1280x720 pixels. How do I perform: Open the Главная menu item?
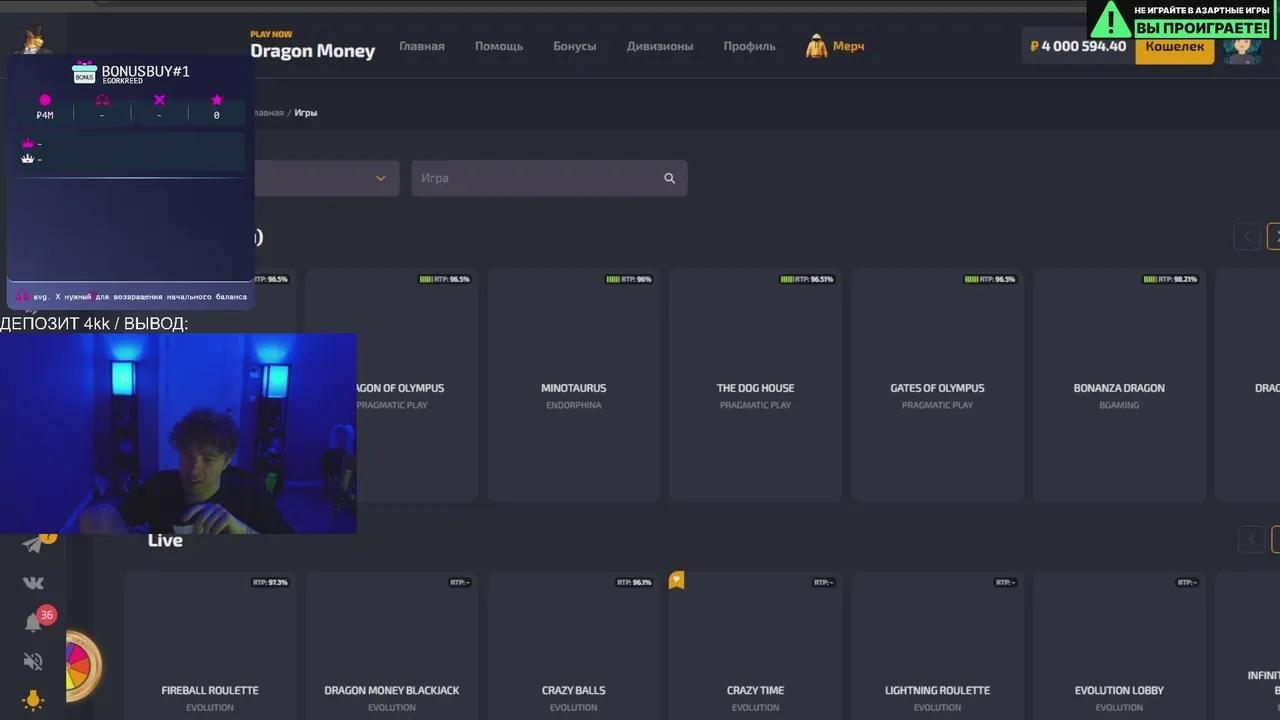pyautogui.click(x=422, y=46)
